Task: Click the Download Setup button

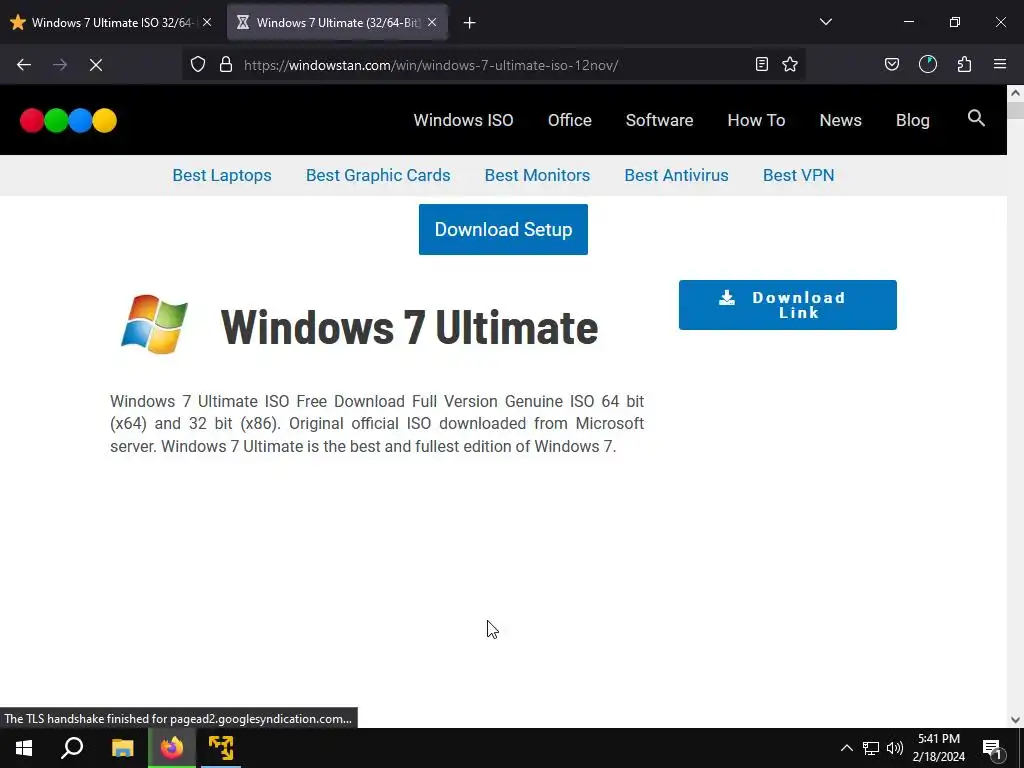Action: (x=504, y=229)
